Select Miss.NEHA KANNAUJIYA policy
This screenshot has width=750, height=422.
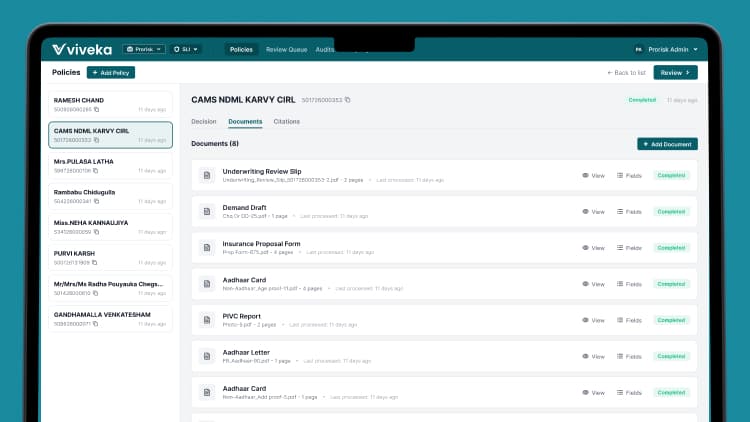110,227
